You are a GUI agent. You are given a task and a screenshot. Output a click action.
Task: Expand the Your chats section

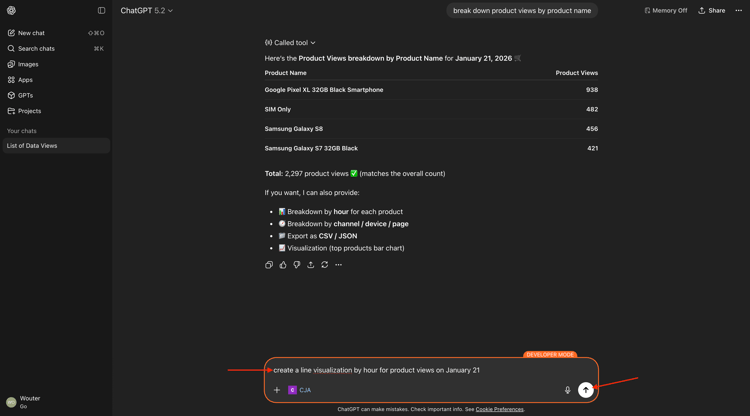(22, 131)
